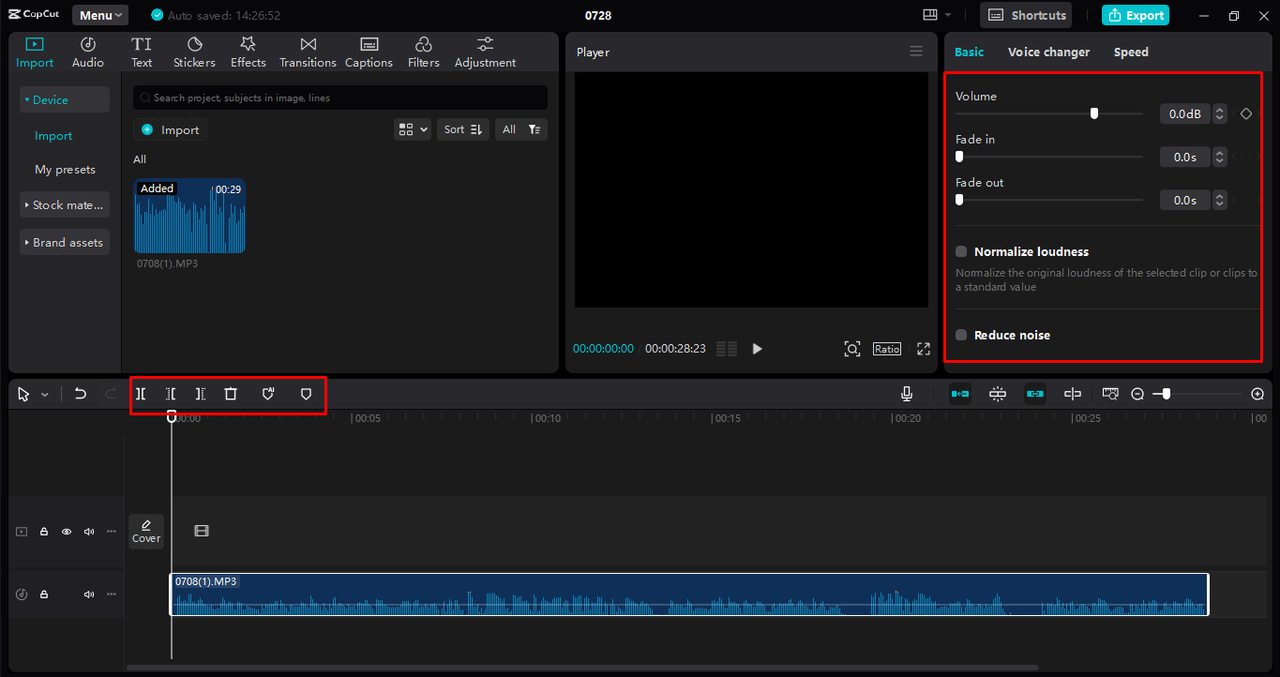Switch to the Speed tab
This screenshot has width=1280, height=677.
pyautogui.click(x=1131, y=52)
